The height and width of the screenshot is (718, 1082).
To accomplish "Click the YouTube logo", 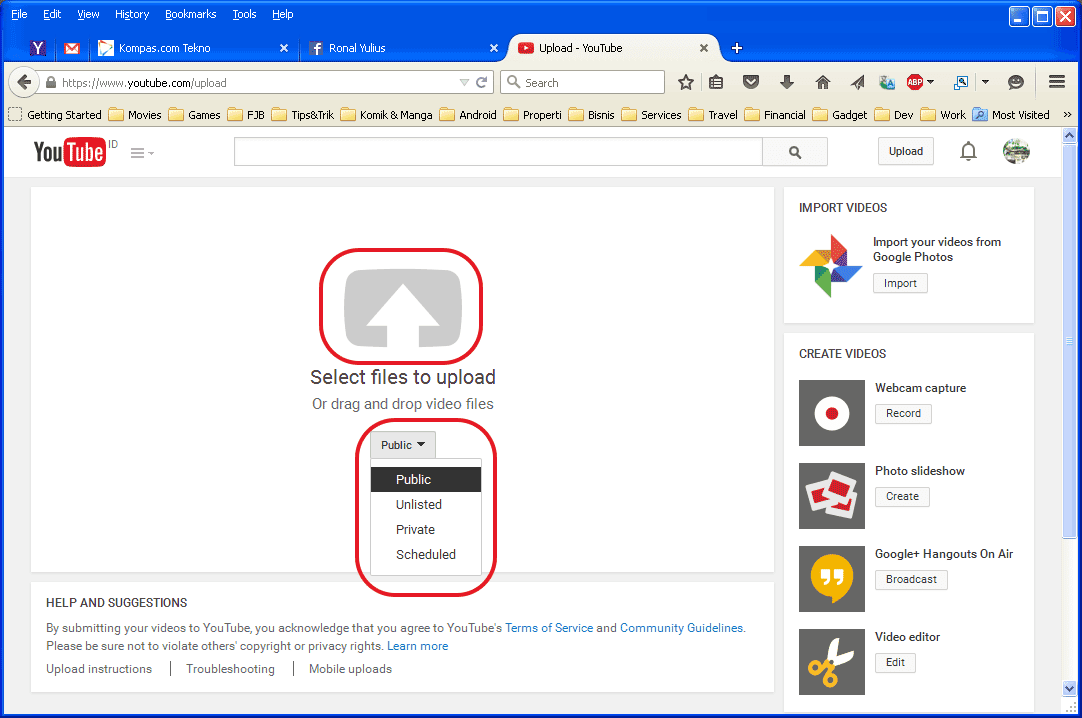I will click(70, 152).
